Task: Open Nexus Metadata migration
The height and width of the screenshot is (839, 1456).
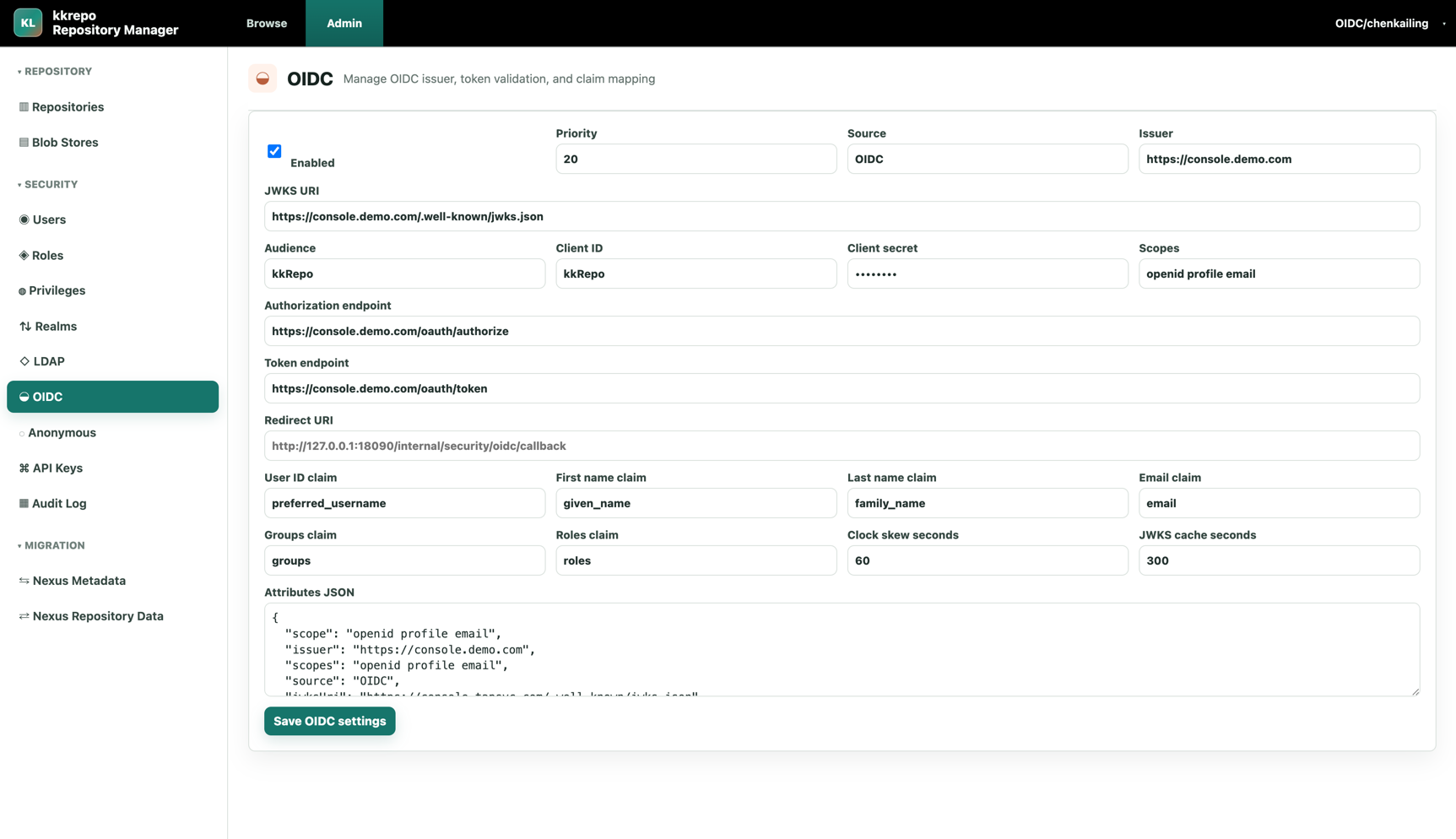Action: (x=112, y=581)
